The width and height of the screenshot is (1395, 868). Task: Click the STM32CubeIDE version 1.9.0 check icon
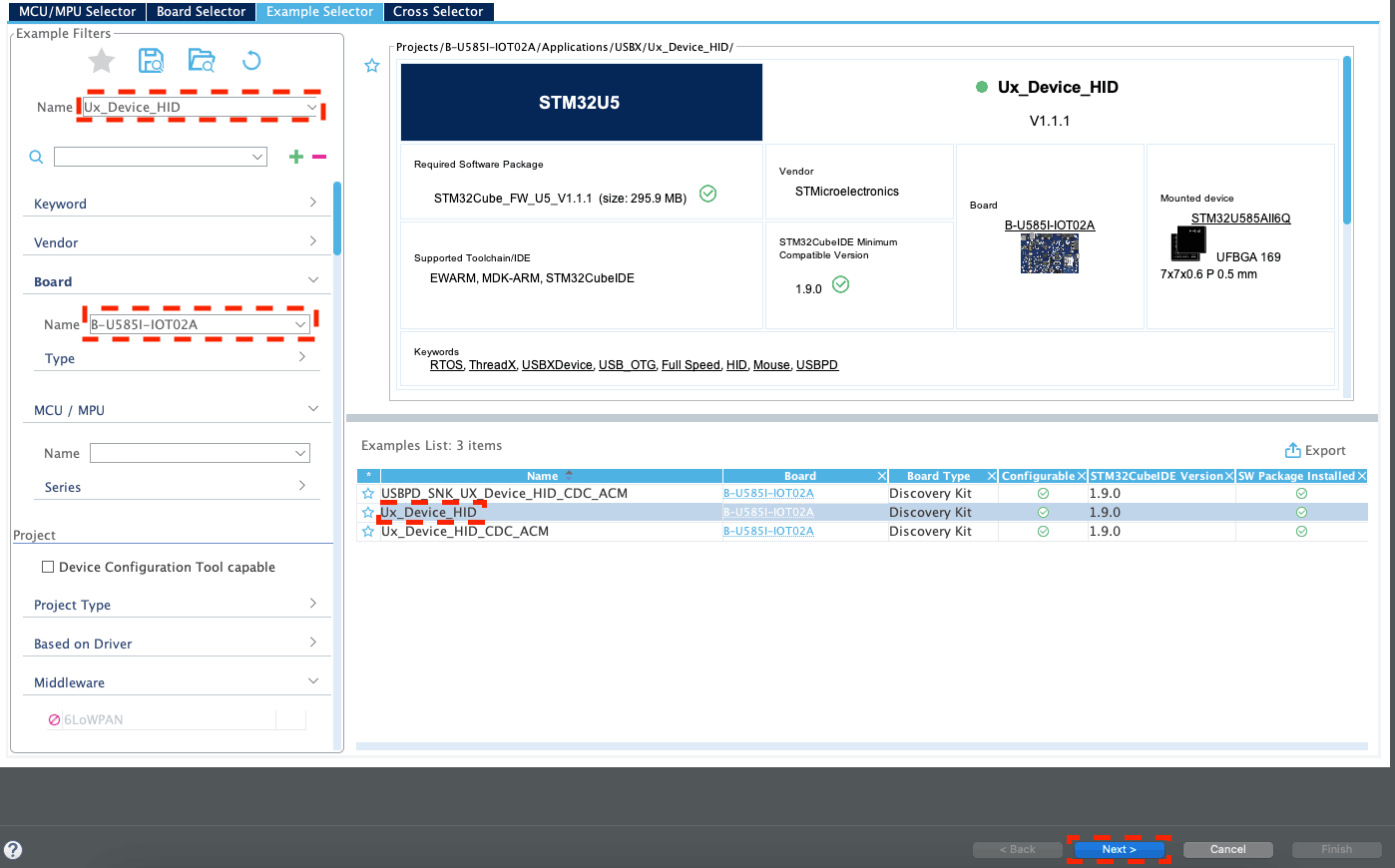coord(840,284)
